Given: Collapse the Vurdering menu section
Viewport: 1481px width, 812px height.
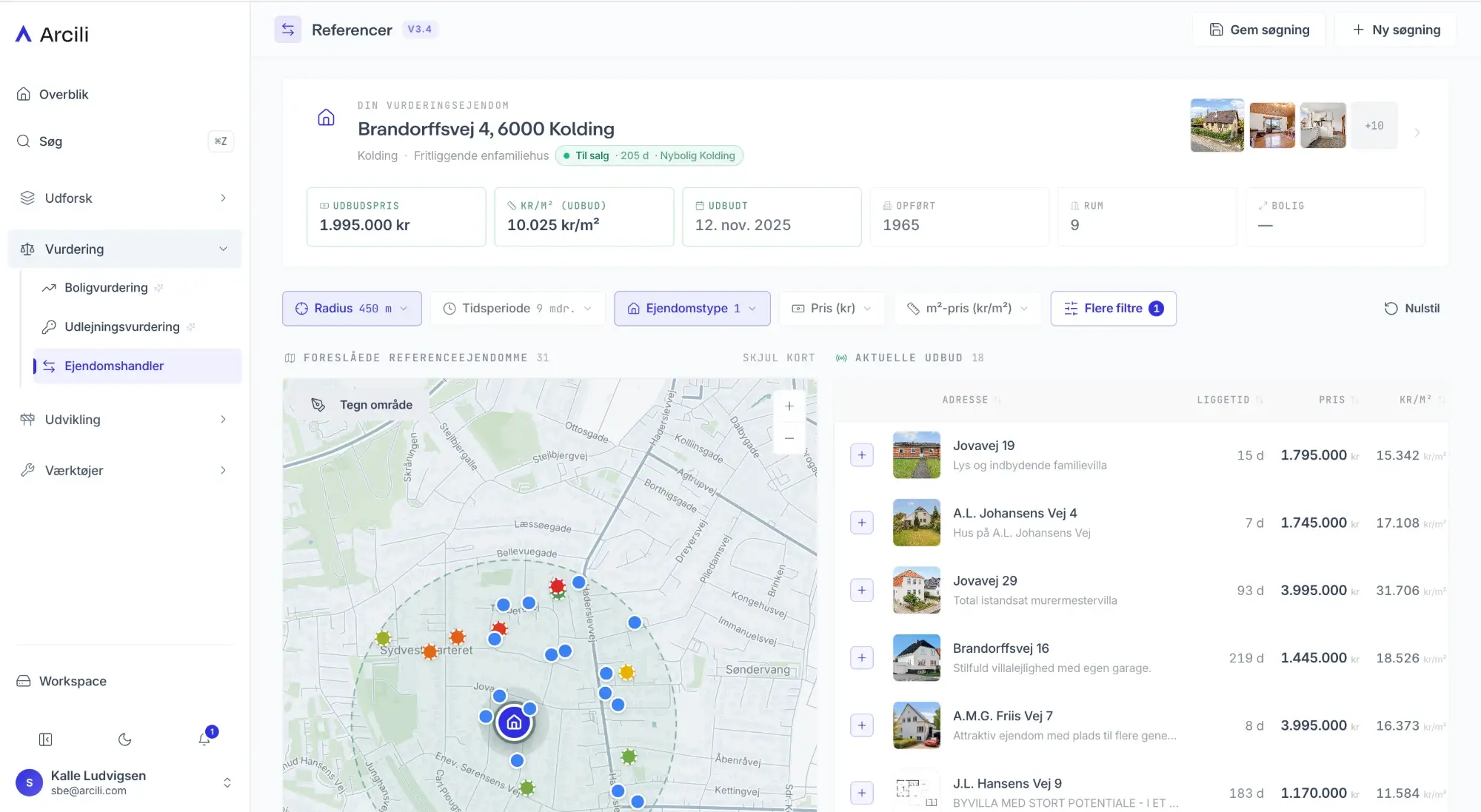Looking at the screenshot, I should pyautogui.click(x=124, y=249).
